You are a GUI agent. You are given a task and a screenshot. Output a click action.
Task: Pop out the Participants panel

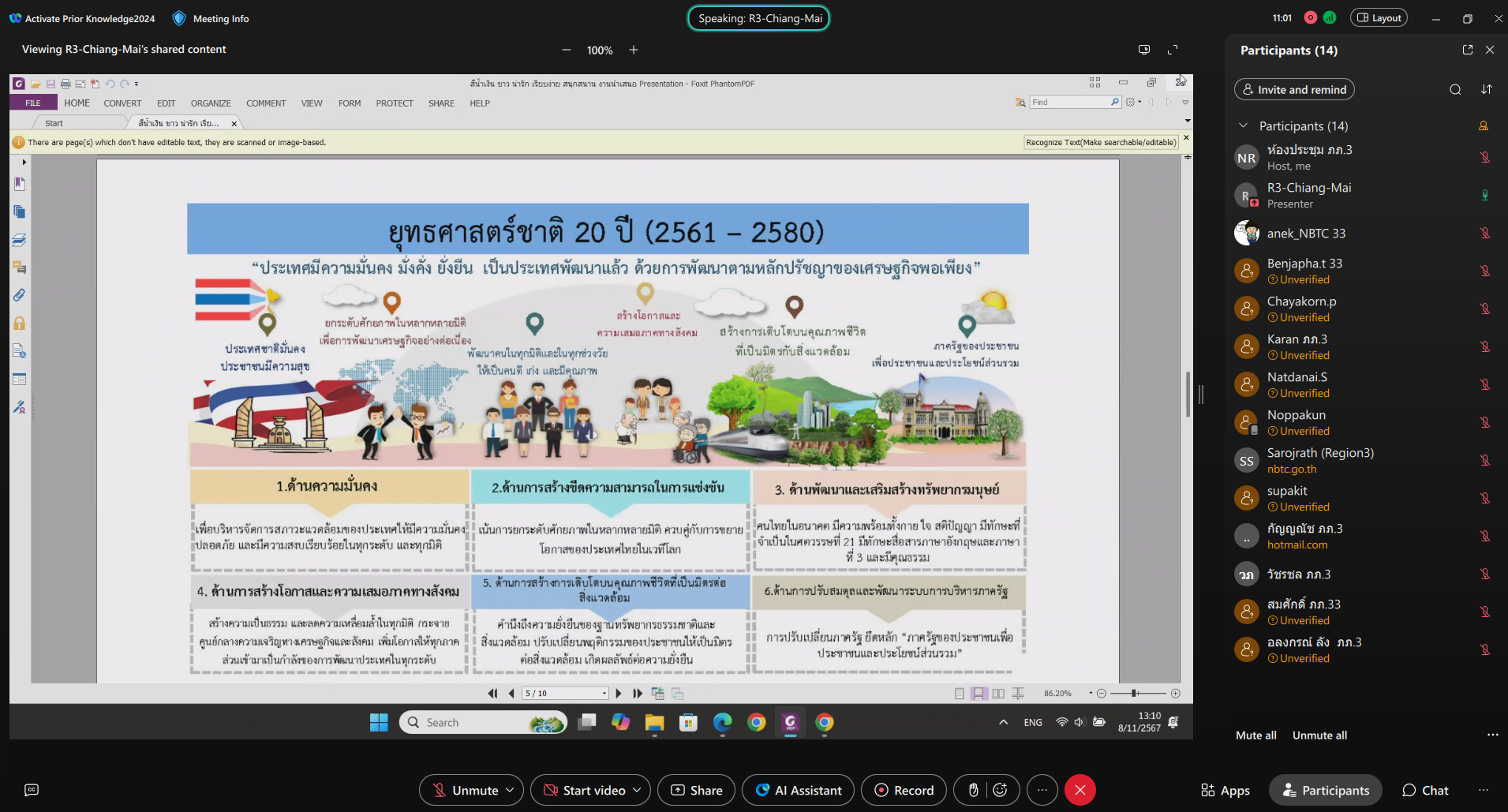(x=1468, y=50)
